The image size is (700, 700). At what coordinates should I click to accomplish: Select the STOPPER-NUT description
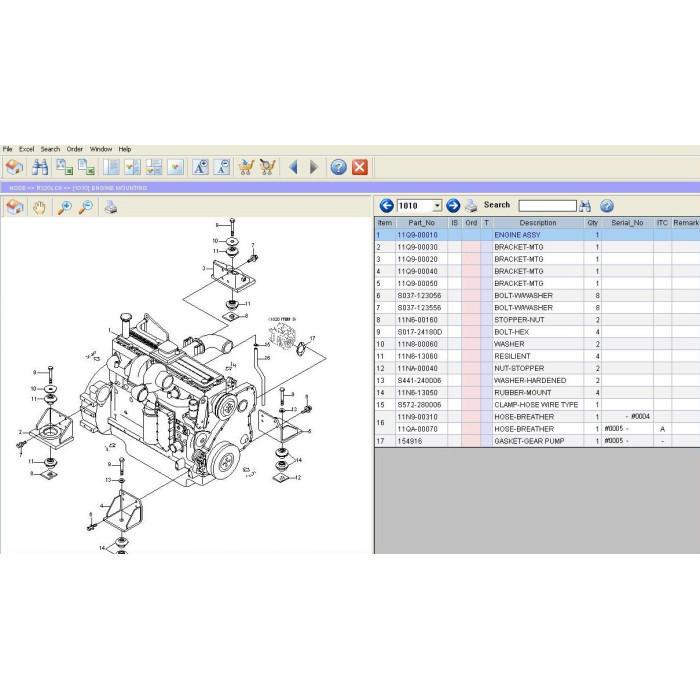(519, 320)
